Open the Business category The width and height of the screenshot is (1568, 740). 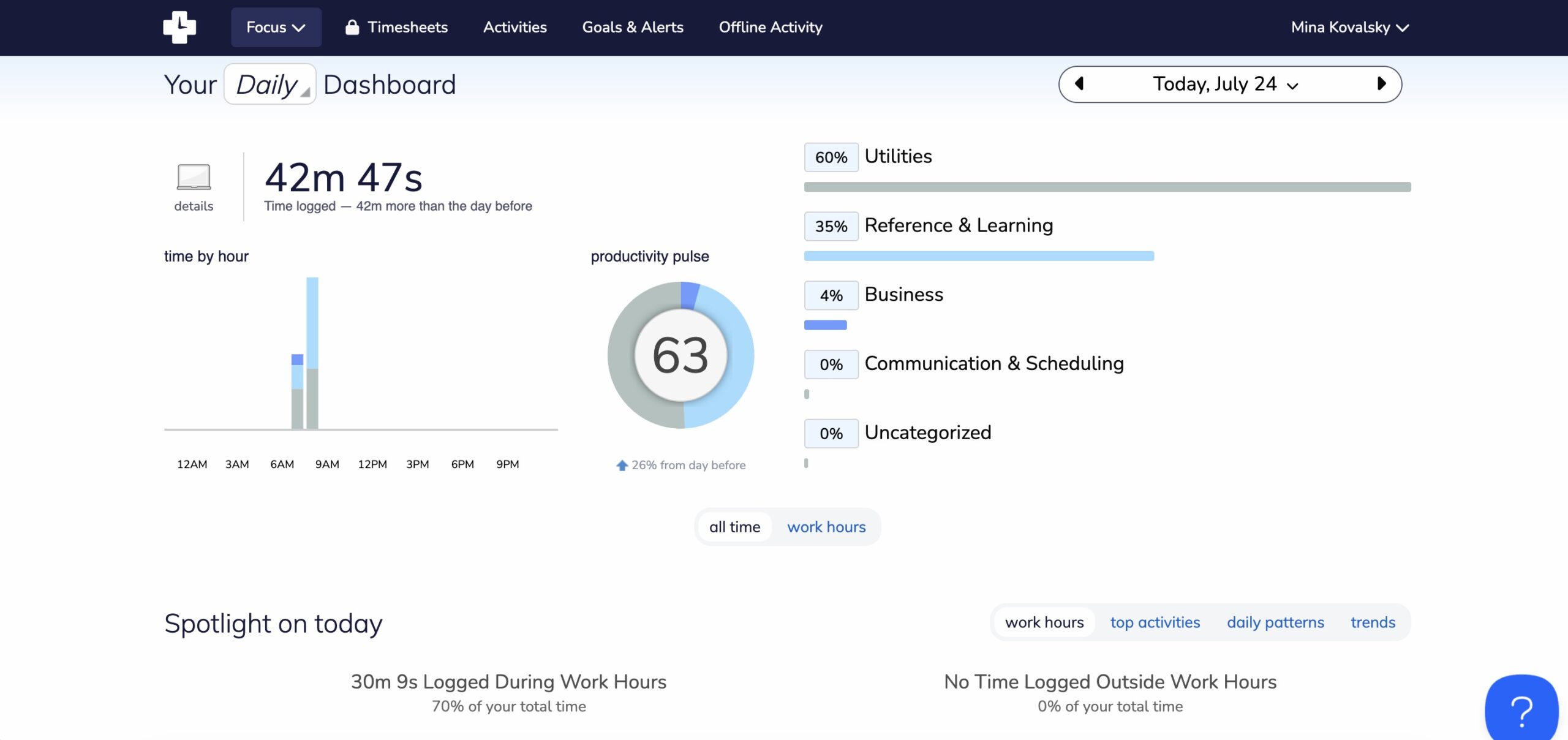(903, 295)
